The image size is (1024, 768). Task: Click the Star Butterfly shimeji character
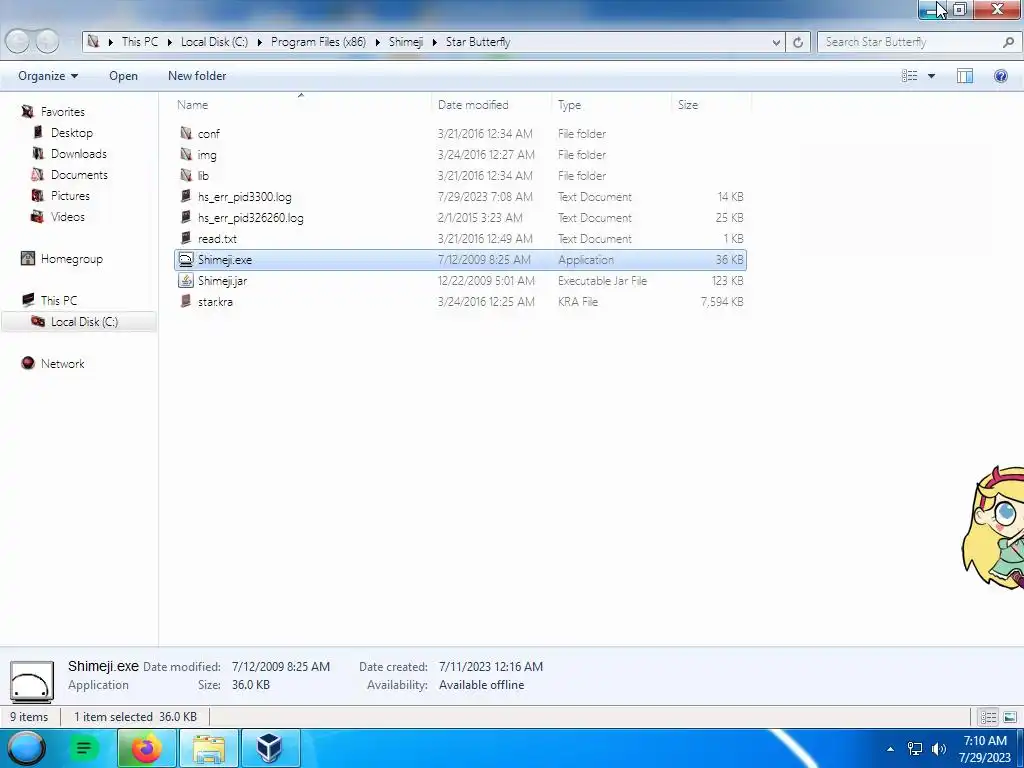pyautogui.click(x=994, y=528)
